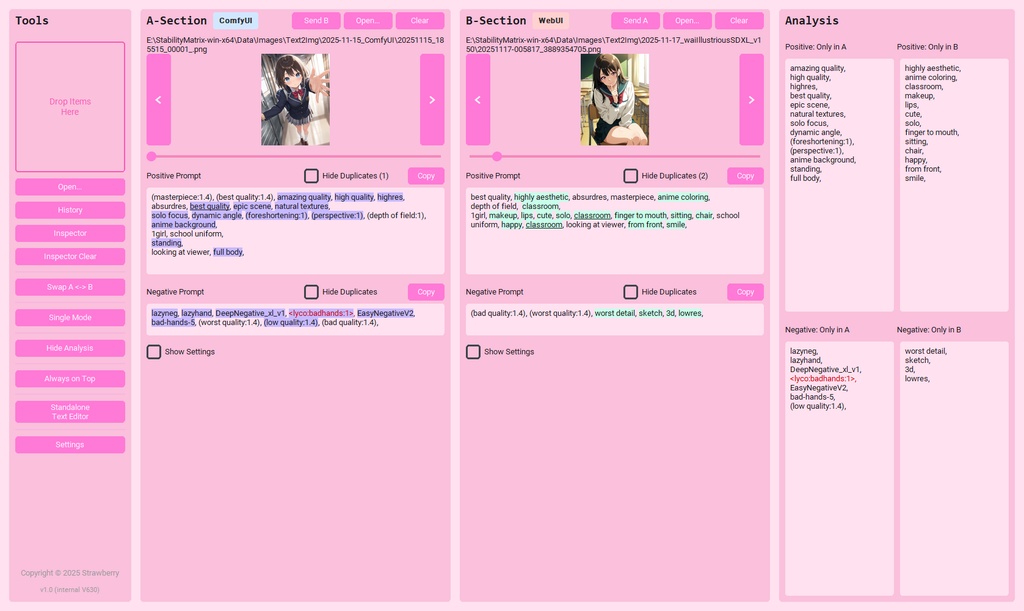
Task: Click Send B in the A-Section header
Action: [x=315, y=20]
